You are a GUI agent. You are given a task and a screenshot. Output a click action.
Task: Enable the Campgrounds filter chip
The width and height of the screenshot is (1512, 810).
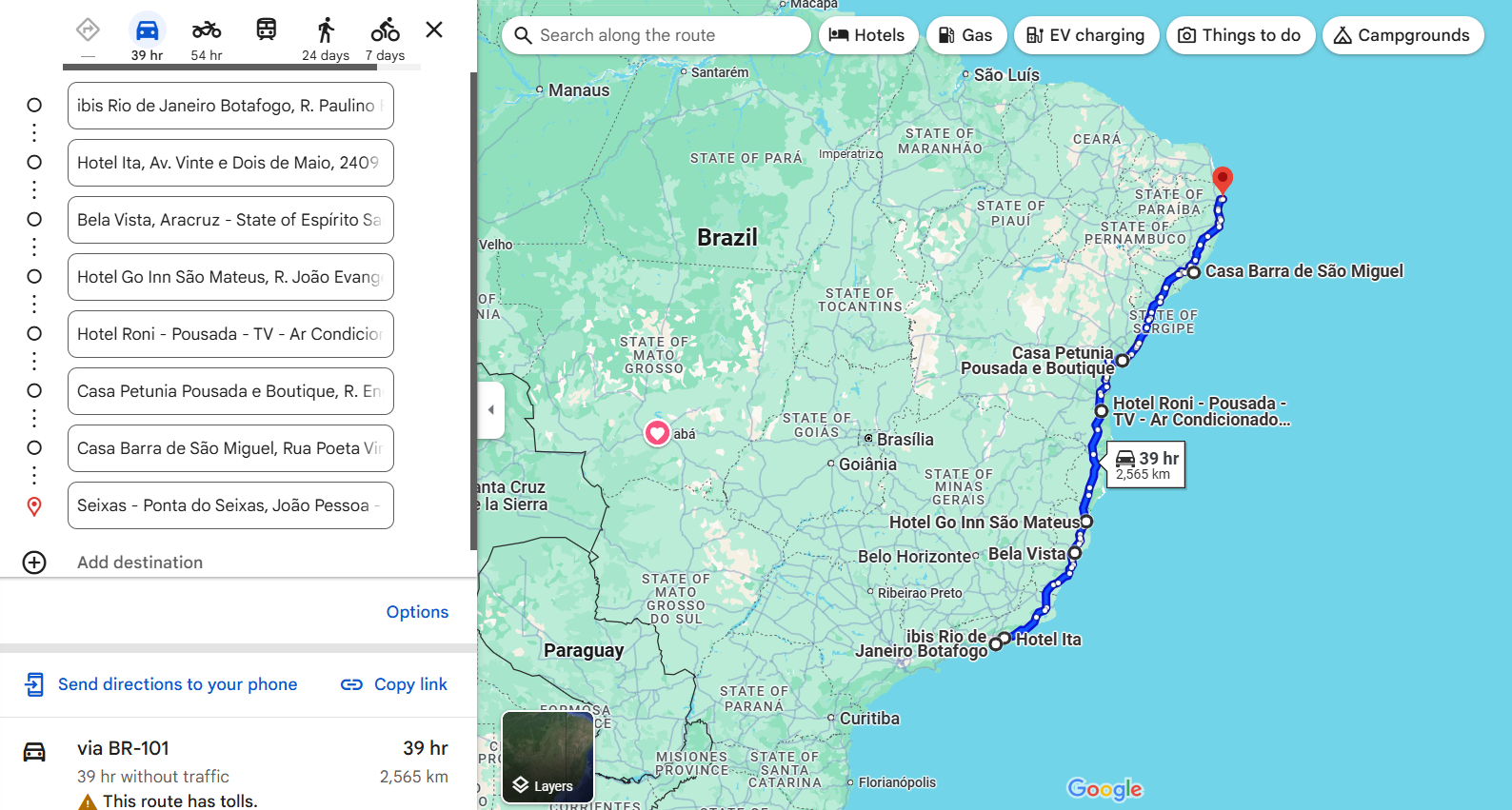tap(1402, 35)
